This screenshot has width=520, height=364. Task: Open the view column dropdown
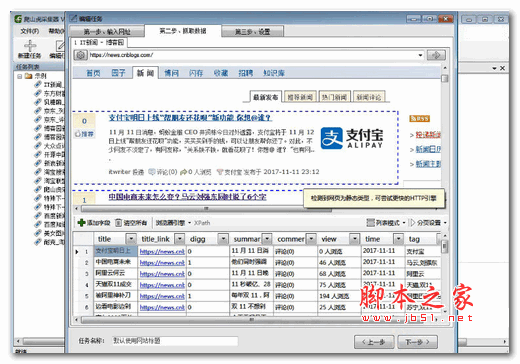click(x=355, y=239)
